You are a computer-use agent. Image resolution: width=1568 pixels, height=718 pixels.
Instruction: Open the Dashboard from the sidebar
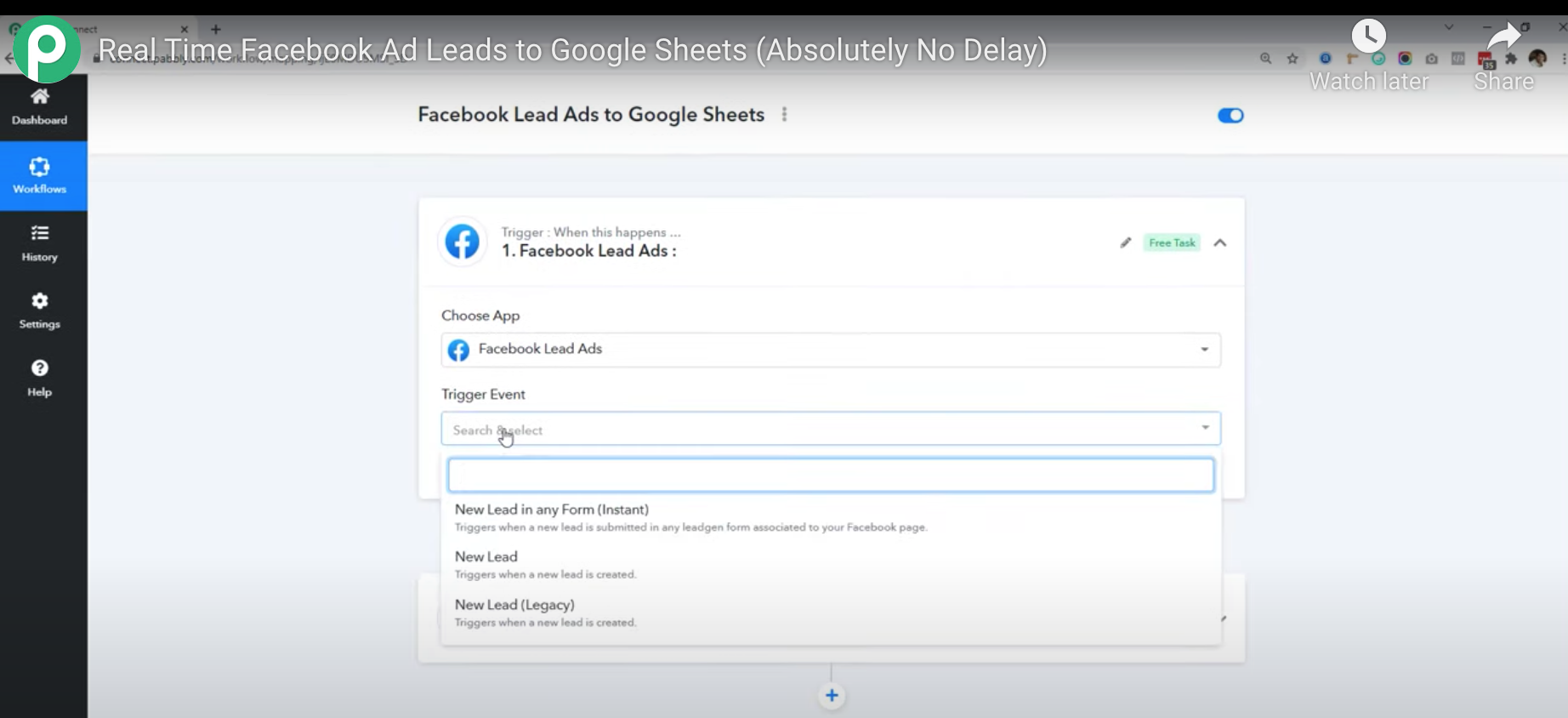[x=40, y=106]
